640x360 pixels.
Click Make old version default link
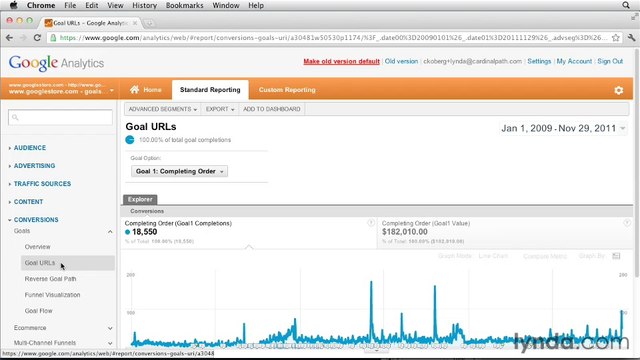coord(341,61)
